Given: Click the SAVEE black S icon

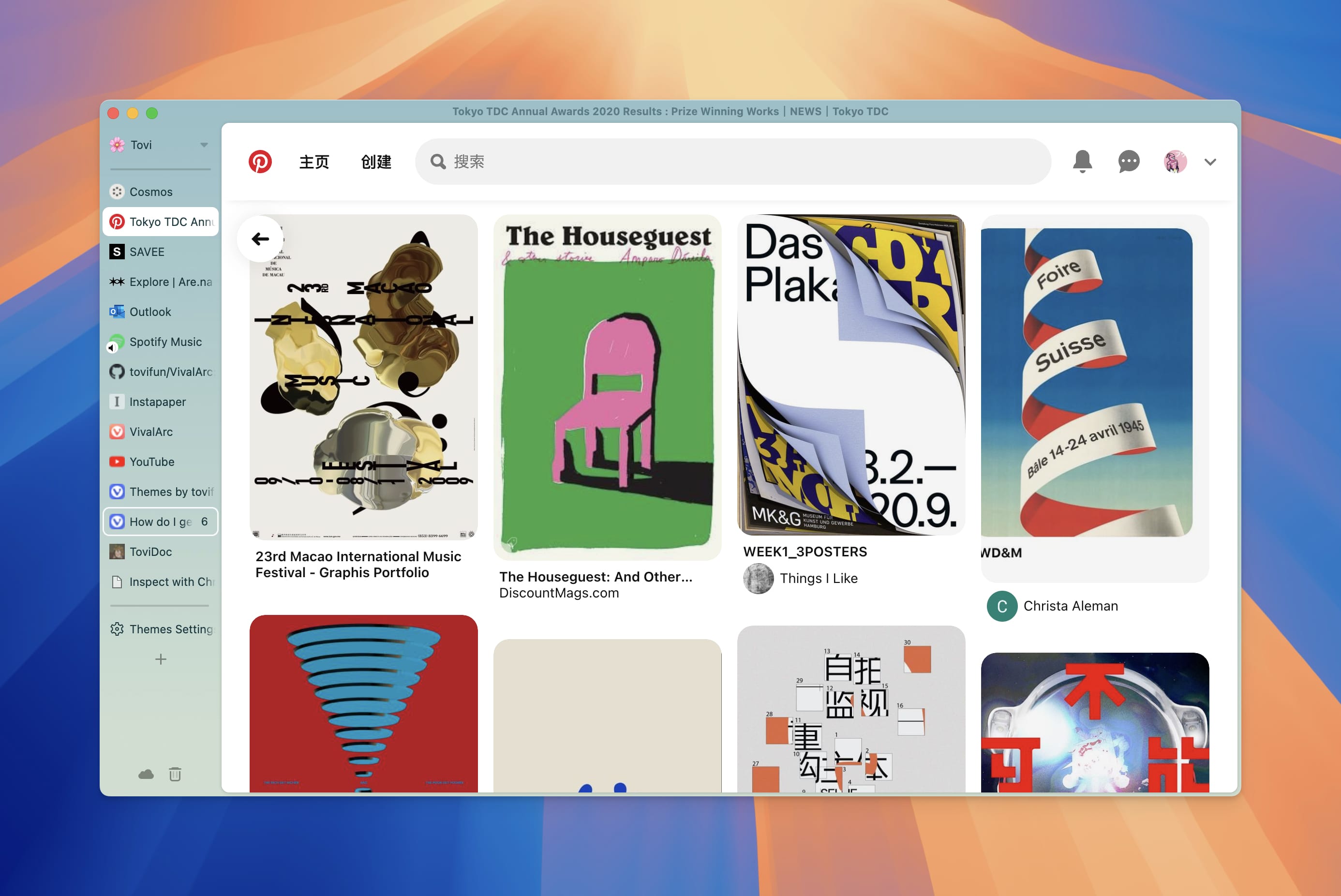Looking at the screenshot, I should coord(117,252).
